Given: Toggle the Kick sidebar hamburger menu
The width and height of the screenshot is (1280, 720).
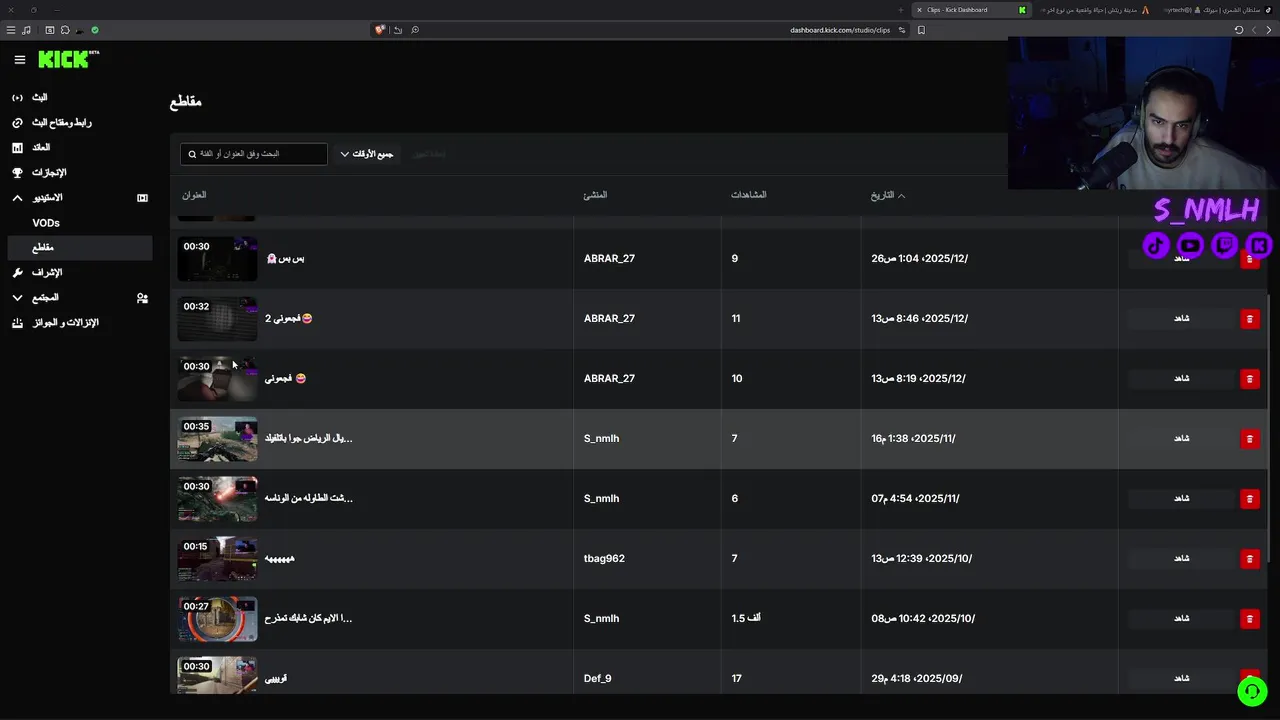Looking at the screenshot, I should [x=19, y=60].
